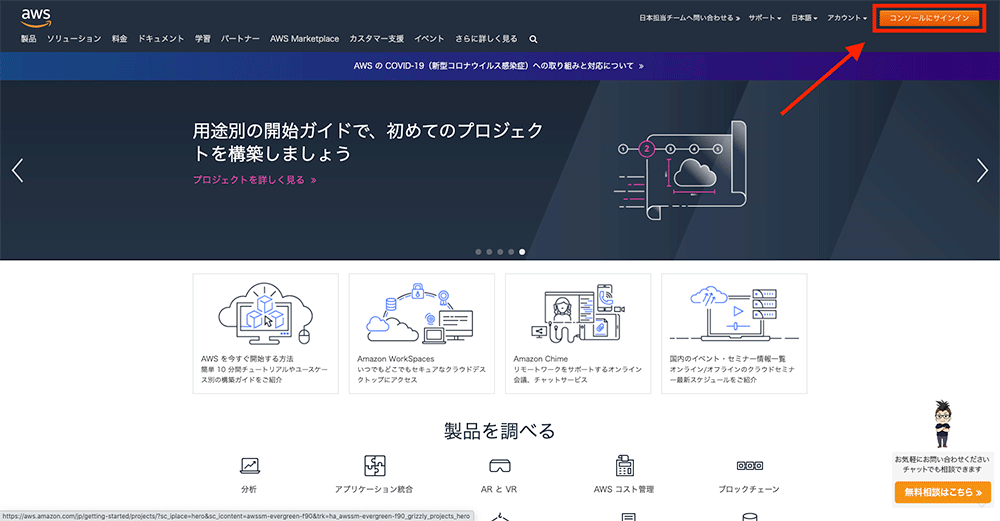Open the 製品 menu
The height and width of the screenshot is (521, 1000).
[29, 39]
